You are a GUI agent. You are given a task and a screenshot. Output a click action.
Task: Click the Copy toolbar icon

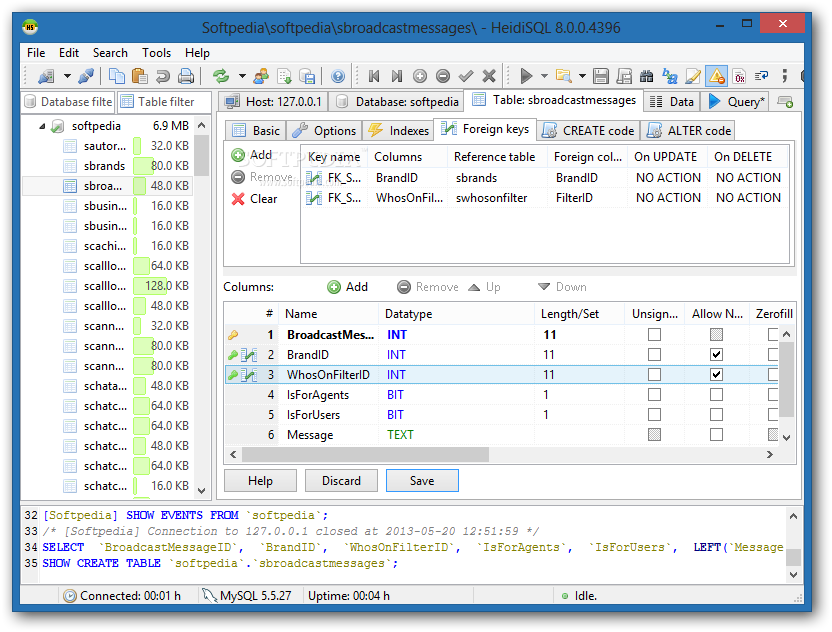[117, 76]
